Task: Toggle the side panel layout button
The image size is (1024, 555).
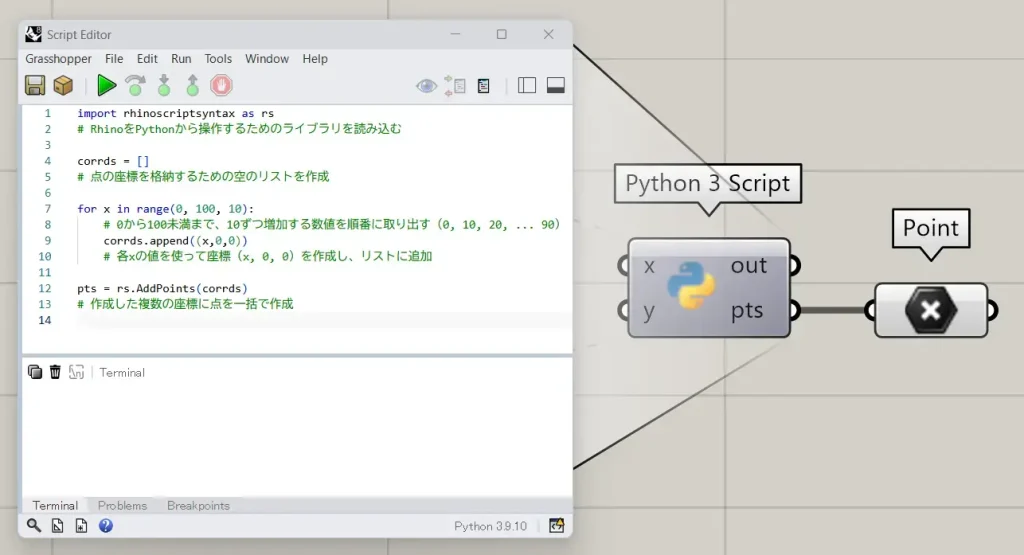Action: pos(527,86)
